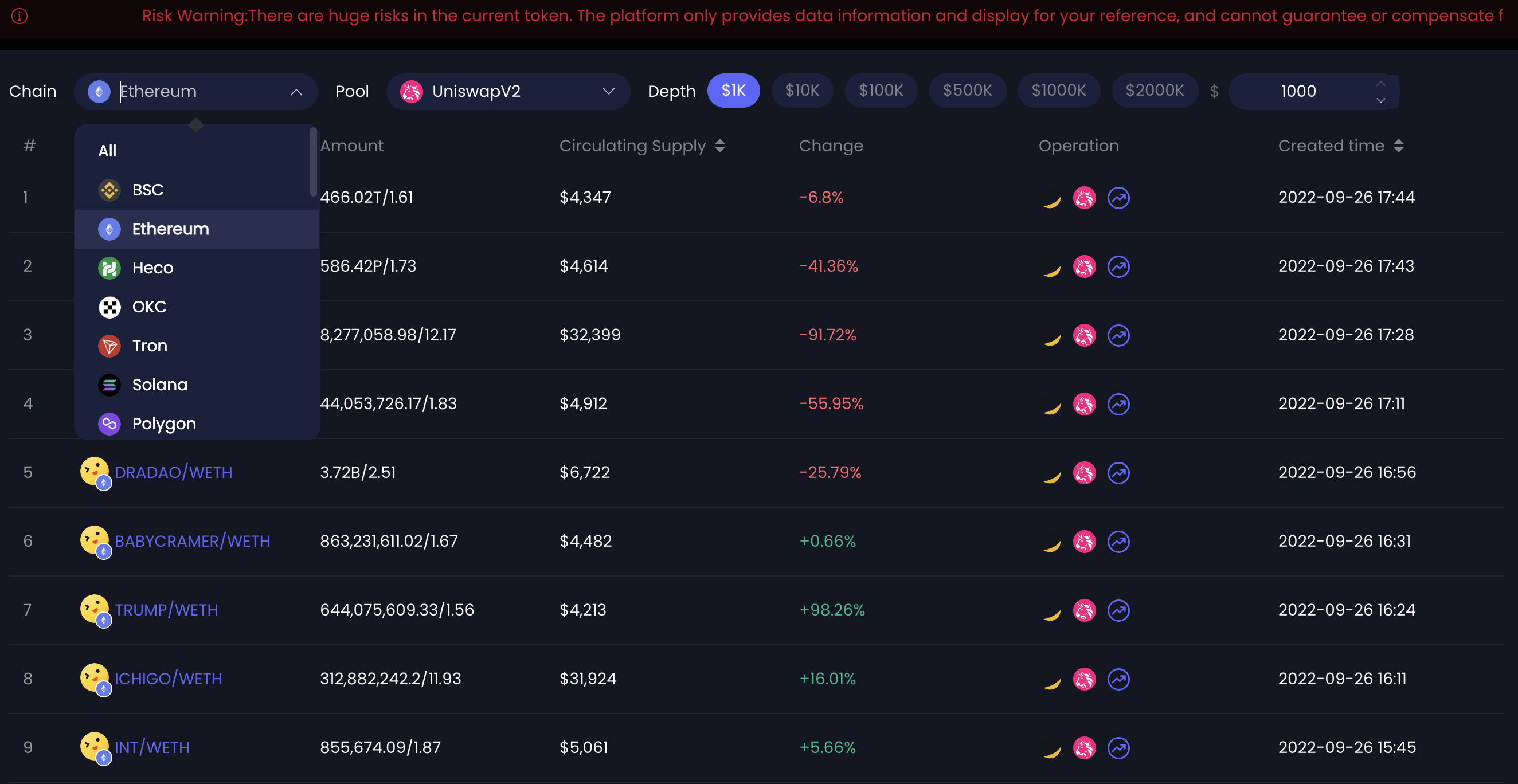The image size is (1518, 784).
Task: Select the $2000K depth option
Action: 1155,91
